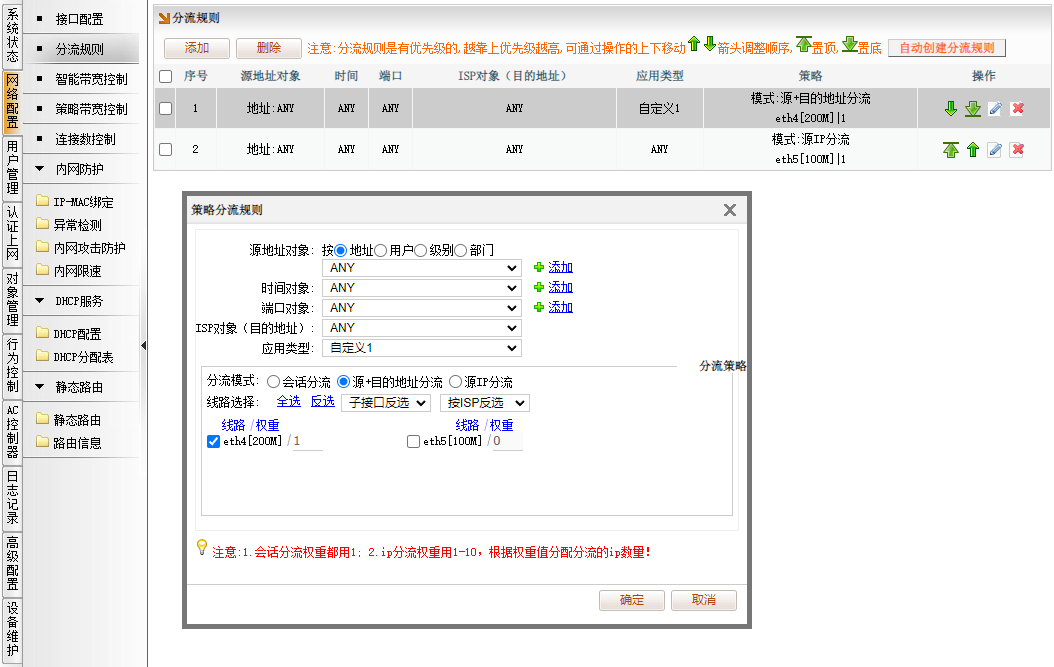The height and width of the screenshot is (667, 1054).
Task: Close the 策略分流规则 dialog
Action: pyautogui.click(x=730, y=210)
